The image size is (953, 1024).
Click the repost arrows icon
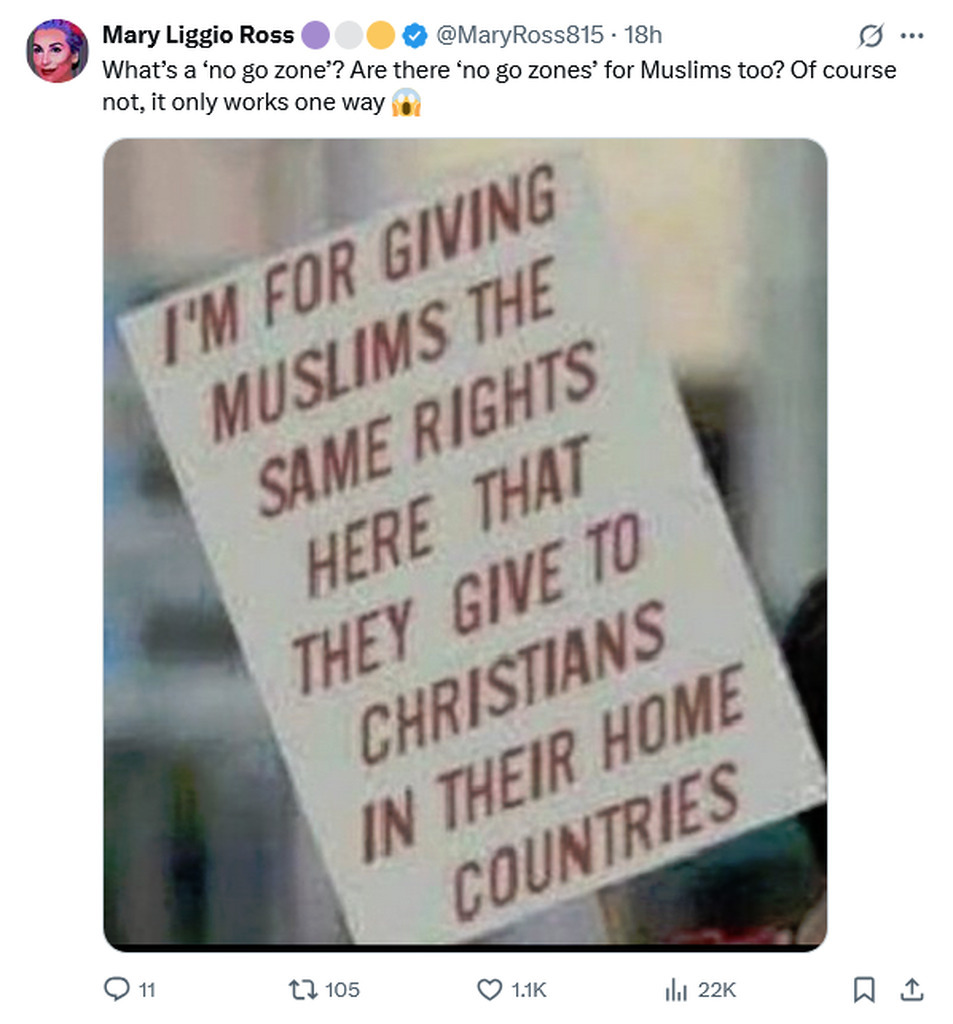(x=303, y=989)
